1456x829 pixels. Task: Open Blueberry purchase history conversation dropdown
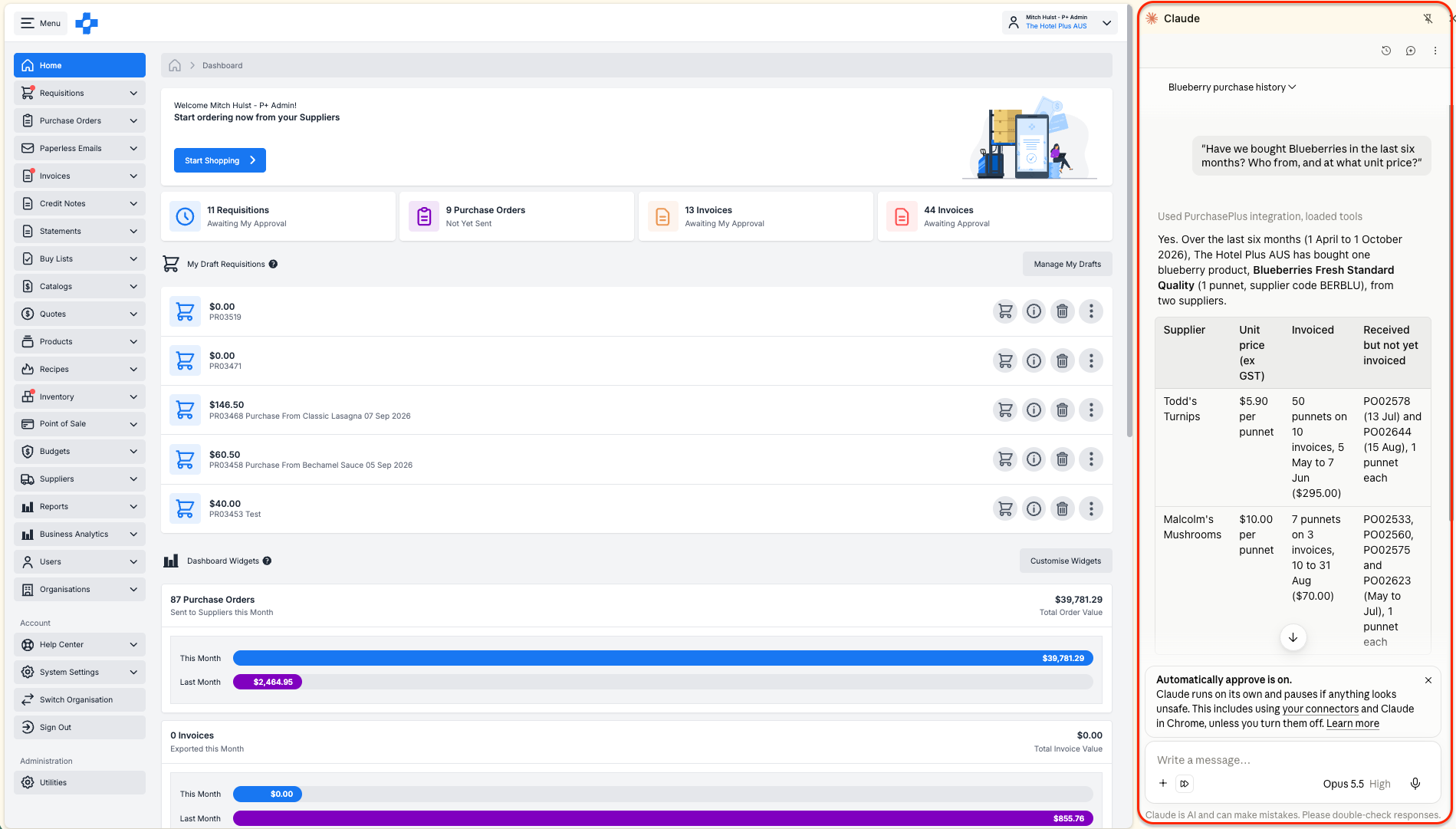click(x=1232, y=87)
